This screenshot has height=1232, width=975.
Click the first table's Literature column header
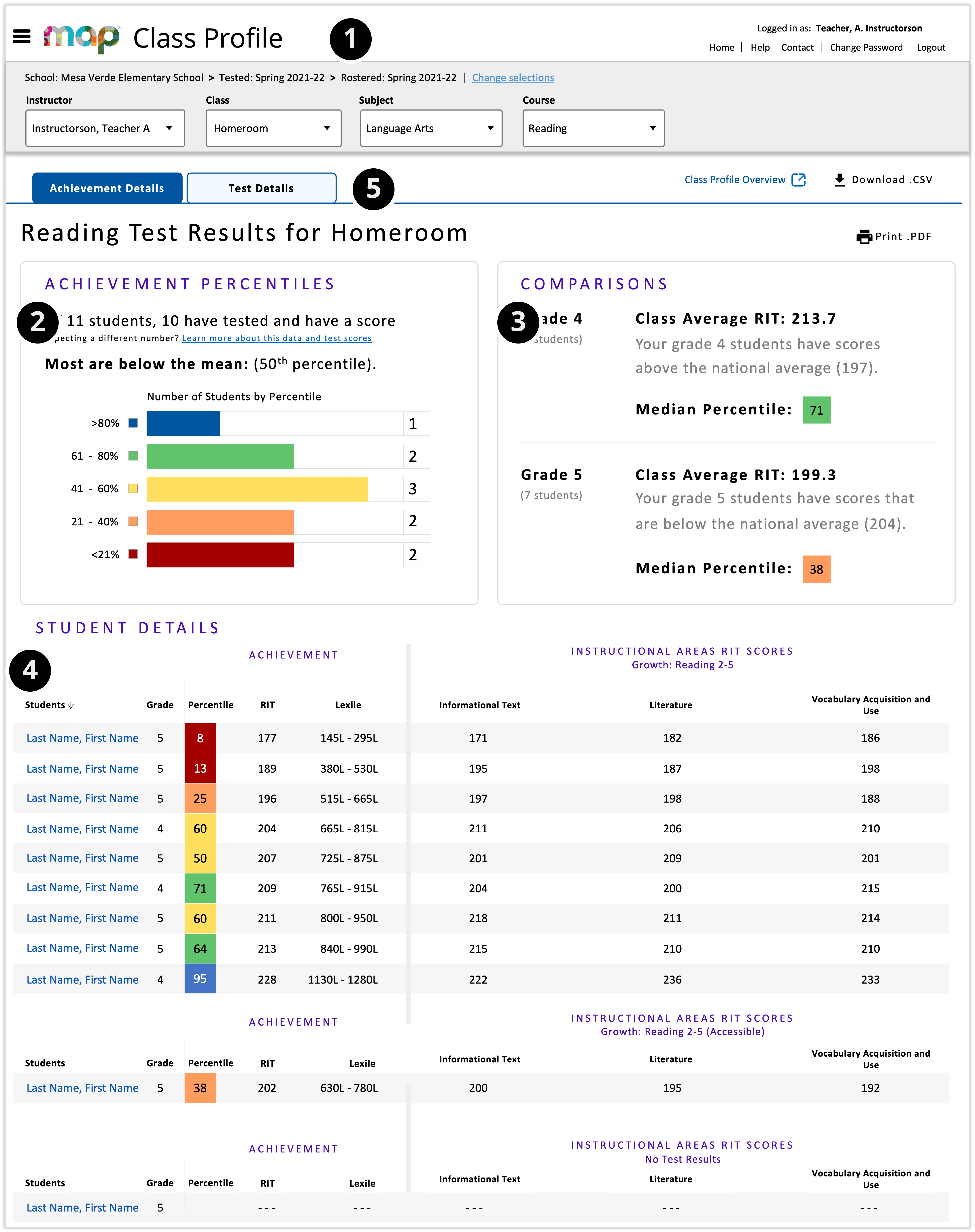[671, 705]
